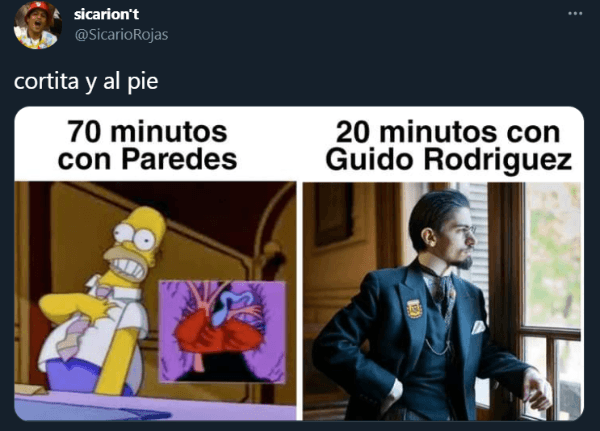Click the purple heart x-ray inset
The height and width of the screenshot is (431, 600).
[x=222, y=331]
